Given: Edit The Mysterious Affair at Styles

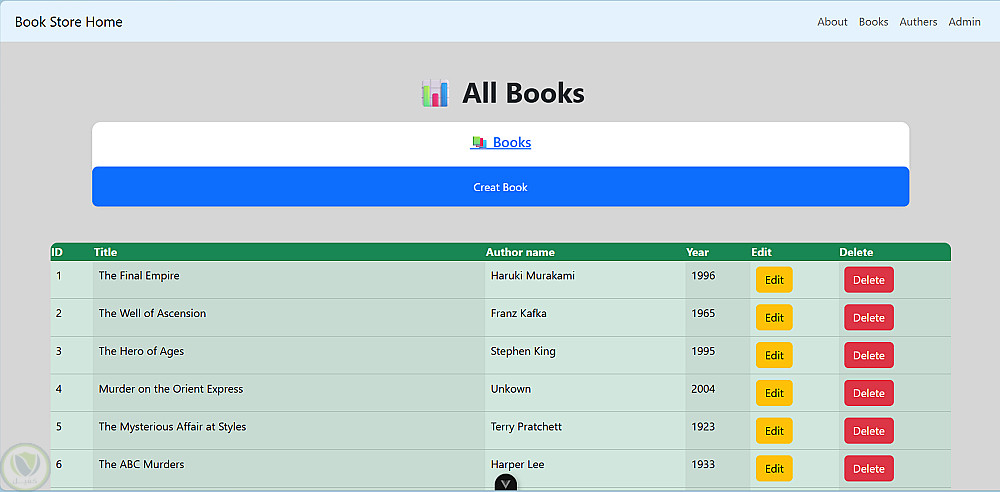Looking at the screenshot, I should [x=774, y=431].
